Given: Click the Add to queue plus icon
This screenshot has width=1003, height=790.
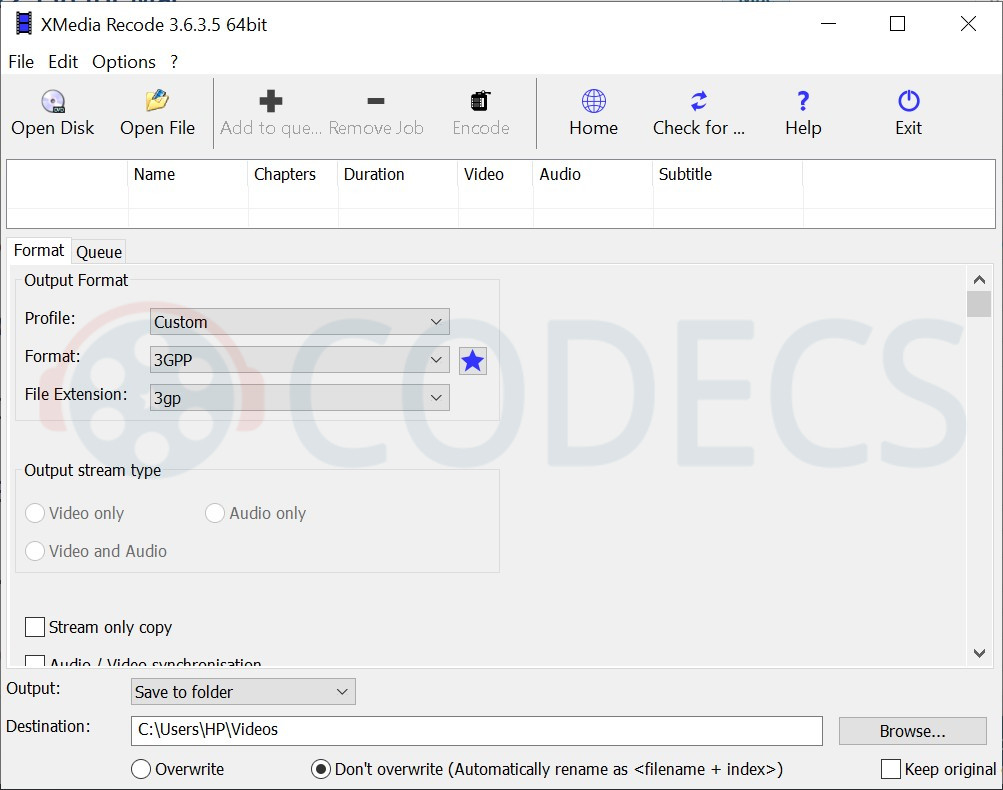Looking at the screenshot, I should pos(271,101).
